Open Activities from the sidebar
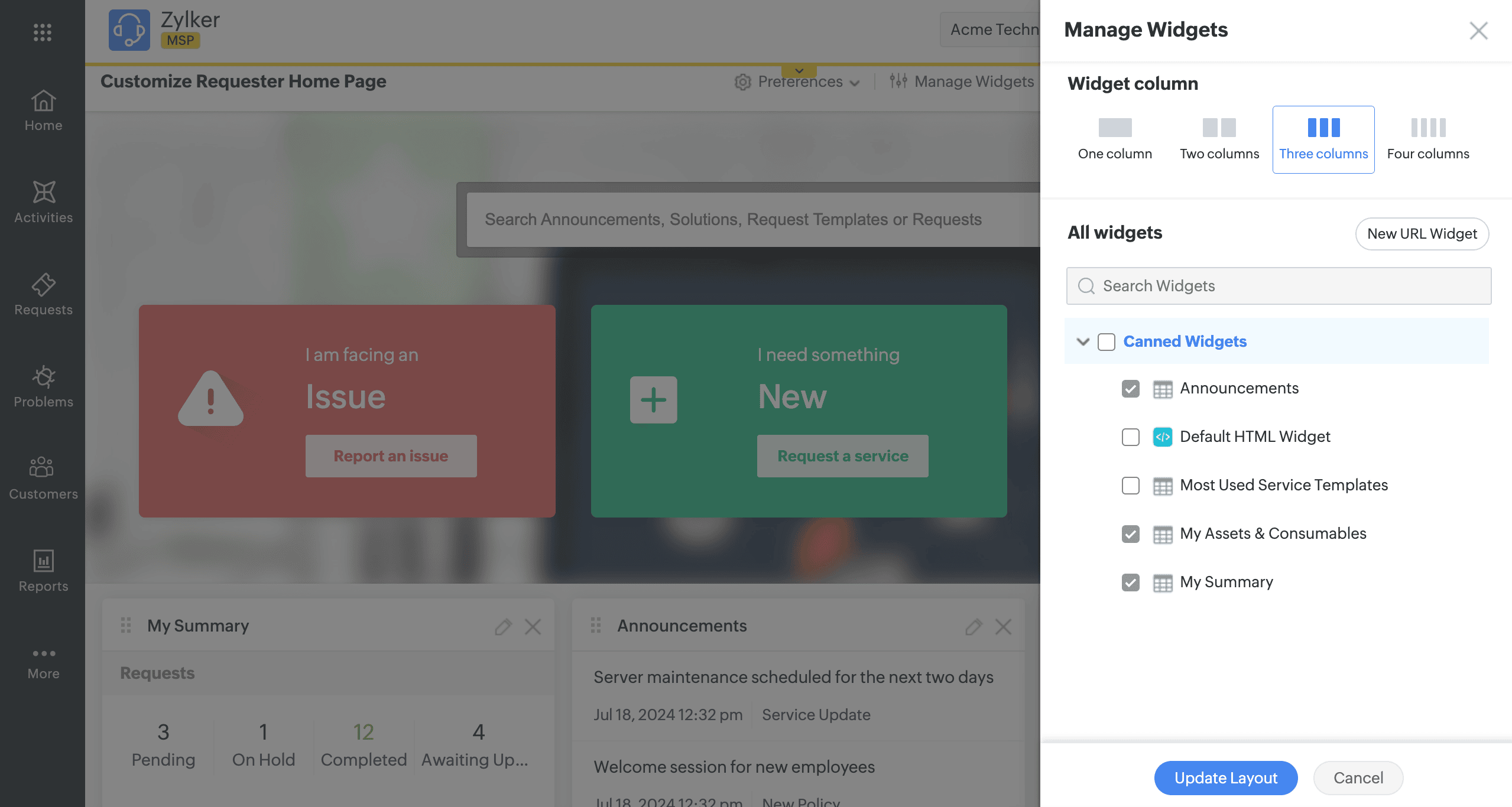 tap(43, 203)
